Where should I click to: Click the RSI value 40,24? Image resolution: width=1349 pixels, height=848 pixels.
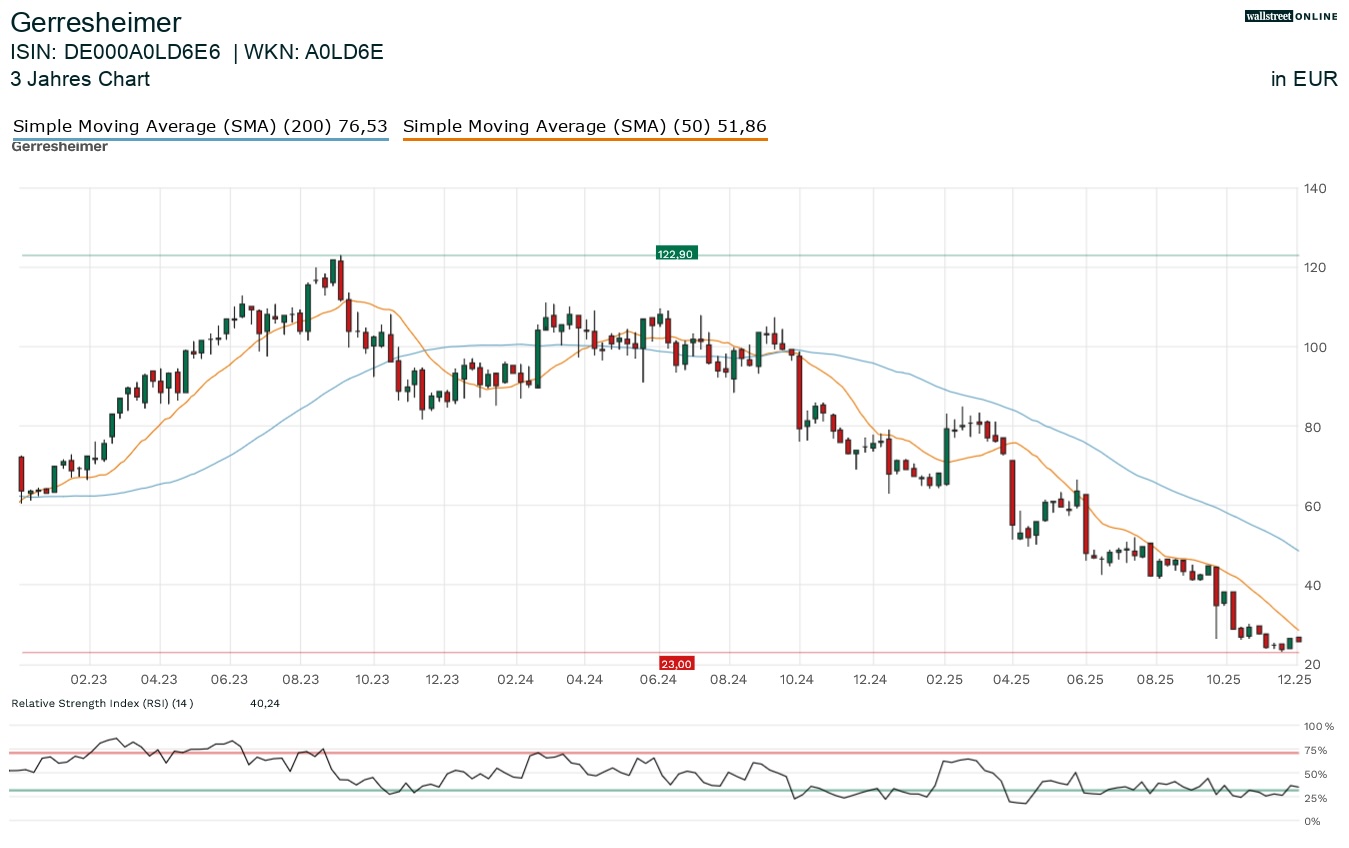click(x=264, y=703)
